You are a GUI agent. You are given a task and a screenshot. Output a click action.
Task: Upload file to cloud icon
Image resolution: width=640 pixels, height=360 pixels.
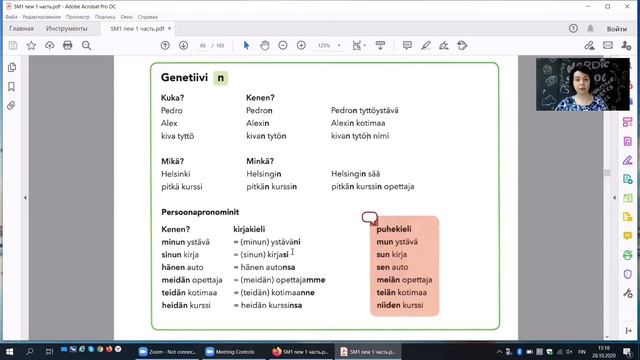49,45
